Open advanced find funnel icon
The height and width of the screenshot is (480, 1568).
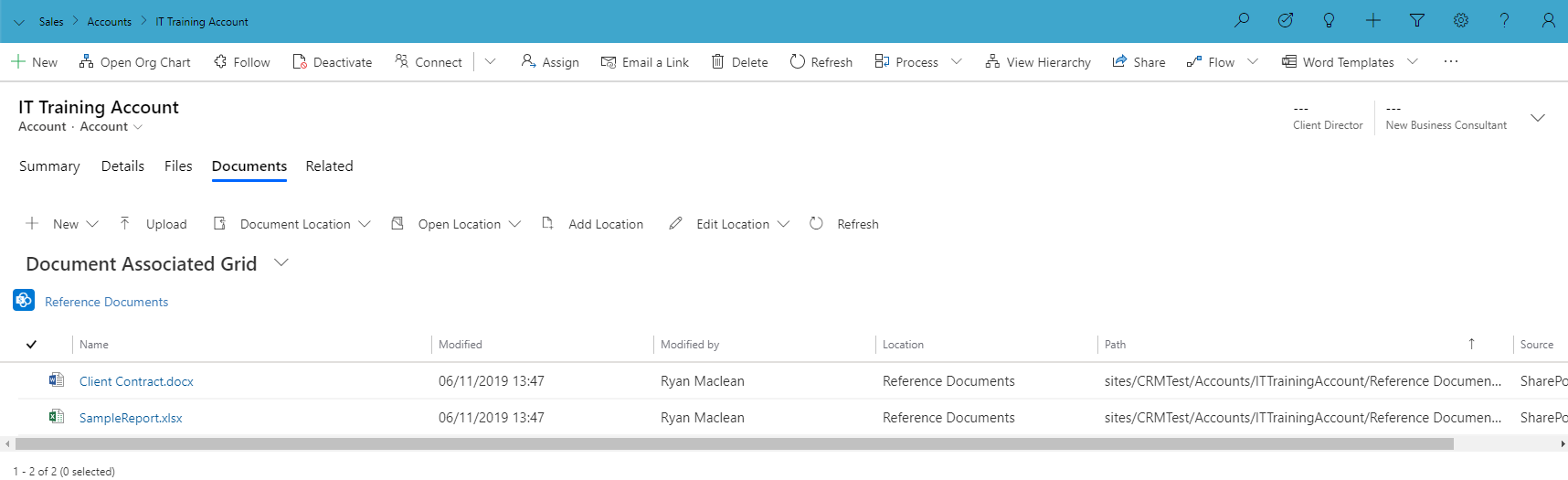(1417, 20)
